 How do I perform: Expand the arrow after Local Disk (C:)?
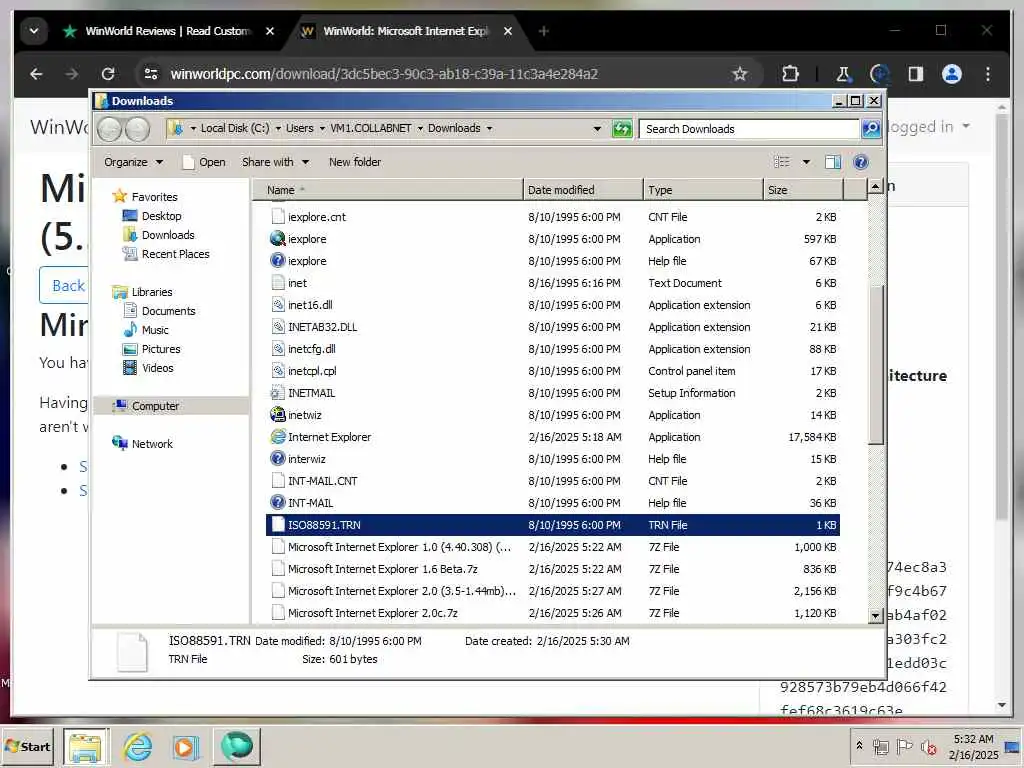pos(278,128)
